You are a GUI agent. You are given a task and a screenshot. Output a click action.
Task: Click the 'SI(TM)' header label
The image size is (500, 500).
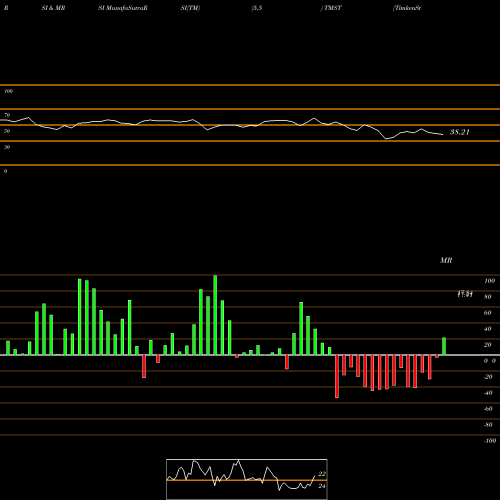coord(190,8)
